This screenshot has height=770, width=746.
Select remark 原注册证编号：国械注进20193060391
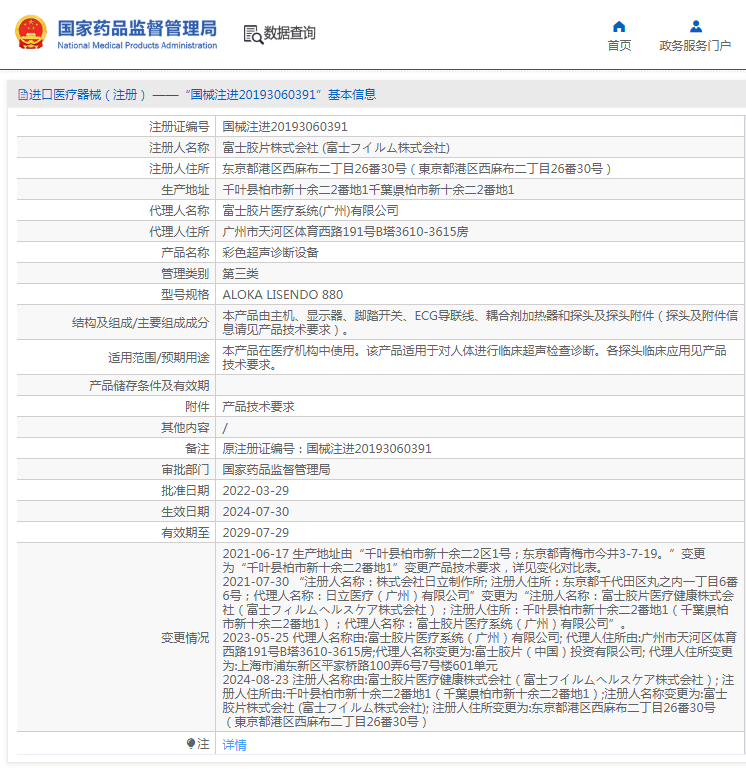pyautogui.click(x=327, y=449)
